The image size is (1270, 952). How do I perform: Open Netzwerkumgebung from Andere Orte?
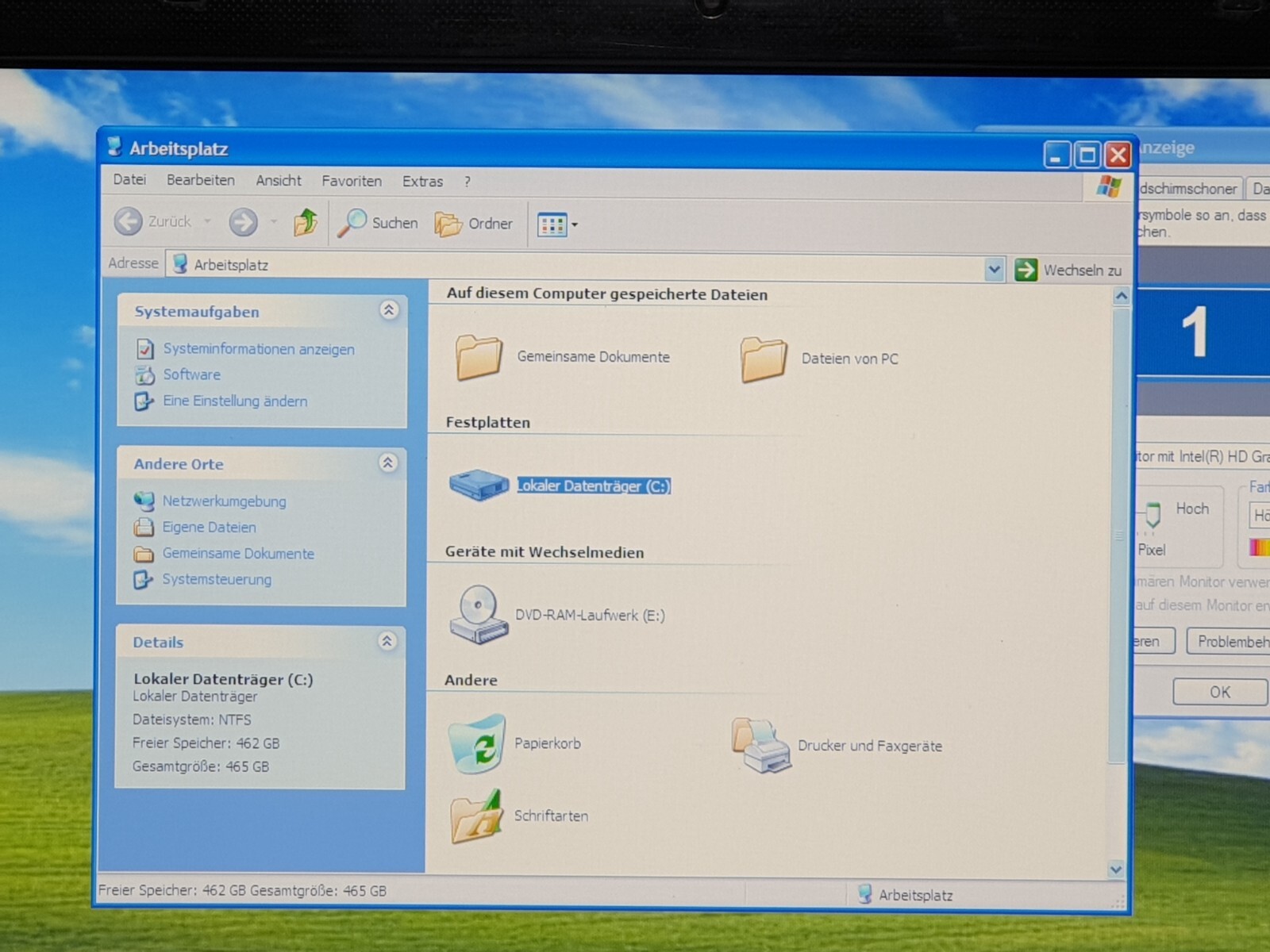coord(225,501)
